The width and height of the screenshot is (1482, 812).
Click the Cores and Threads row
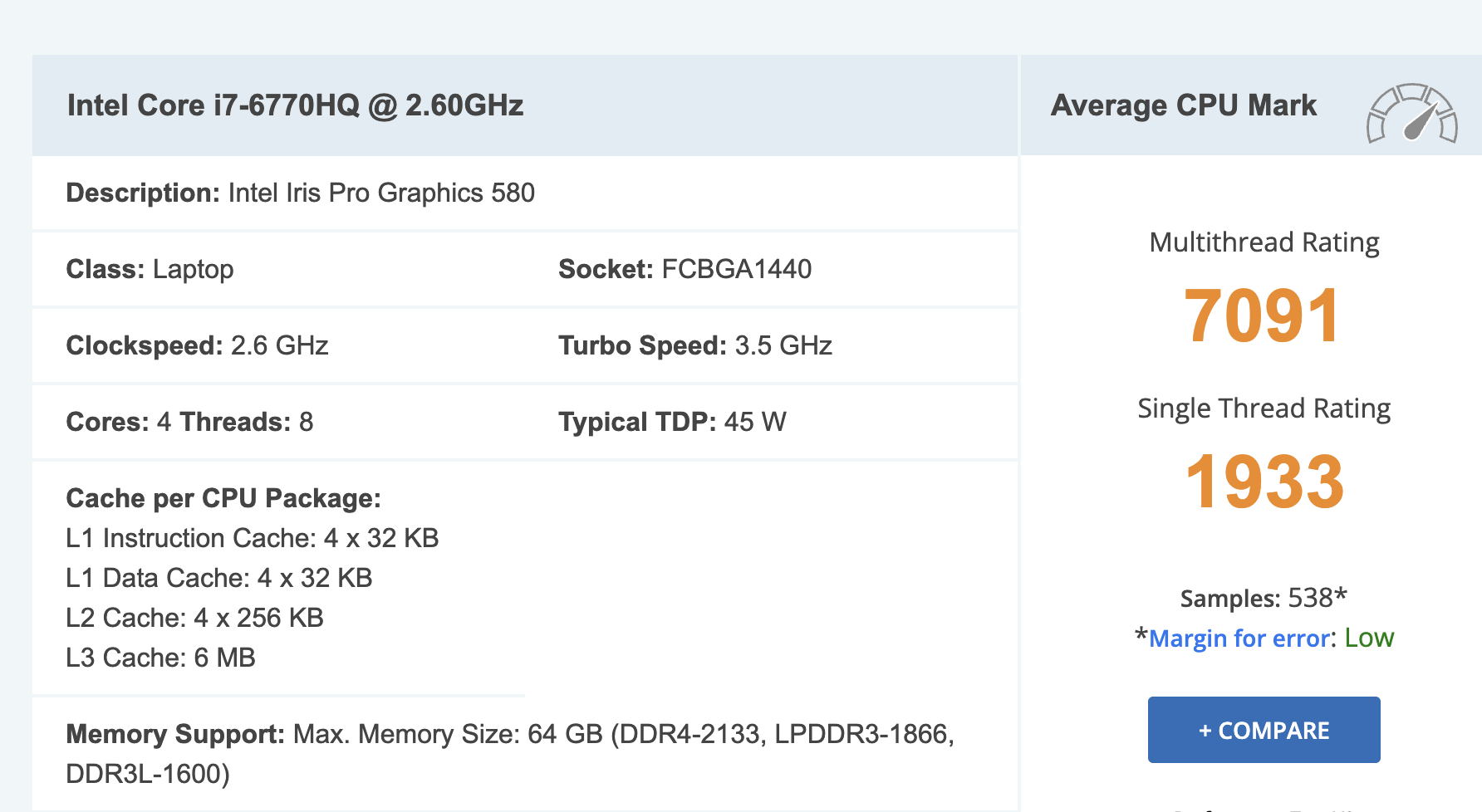coord(189,422)
